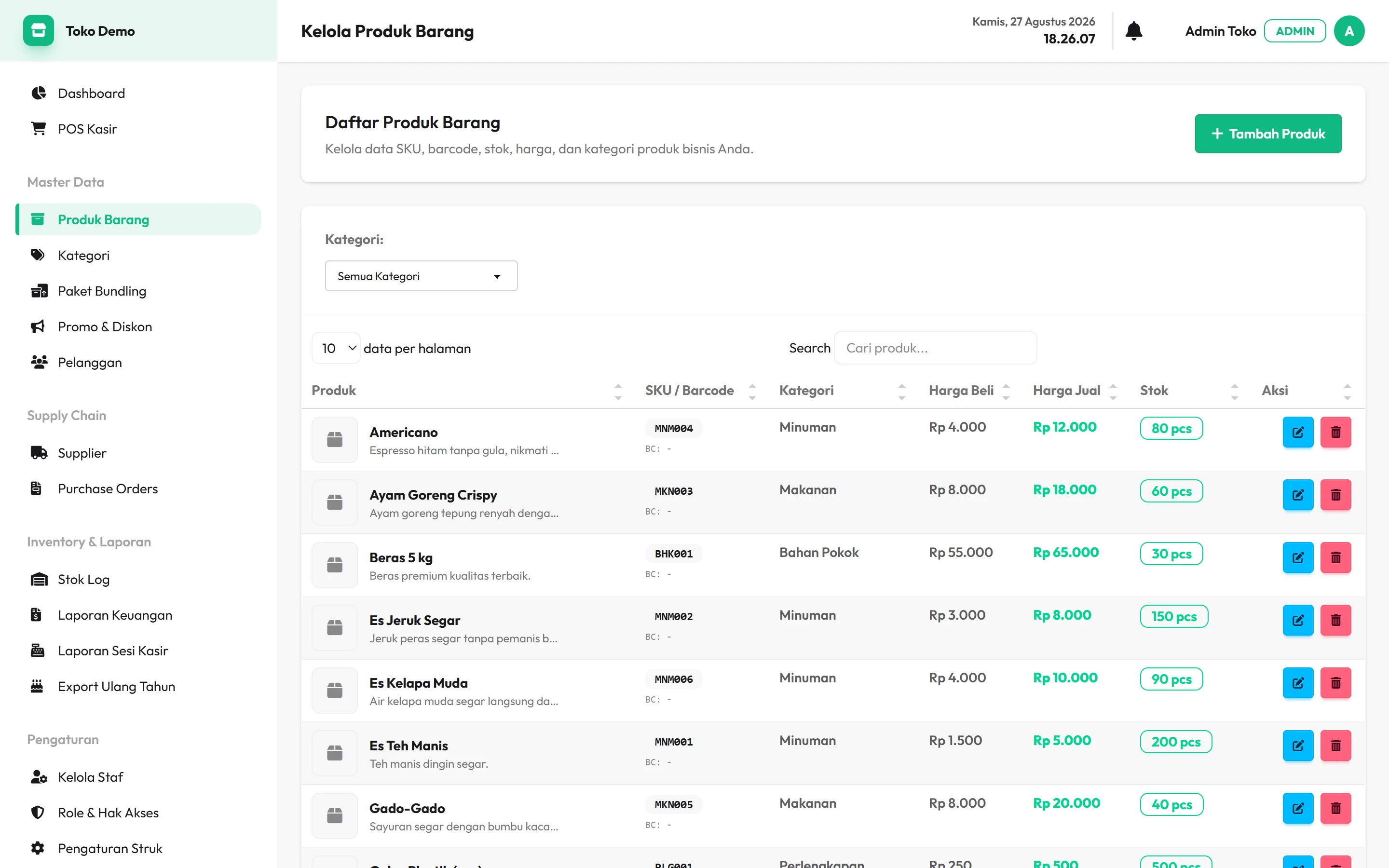Click the Toko Demo store logo icon

pos(39,30)
